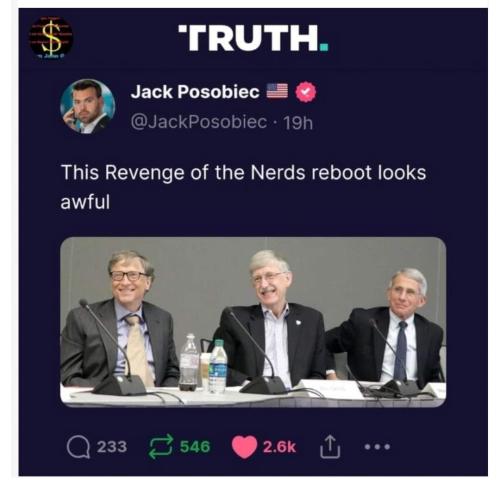Open the share upload icon
The width and height of the screenshot is (500, 487).
(x=330, y=447)
